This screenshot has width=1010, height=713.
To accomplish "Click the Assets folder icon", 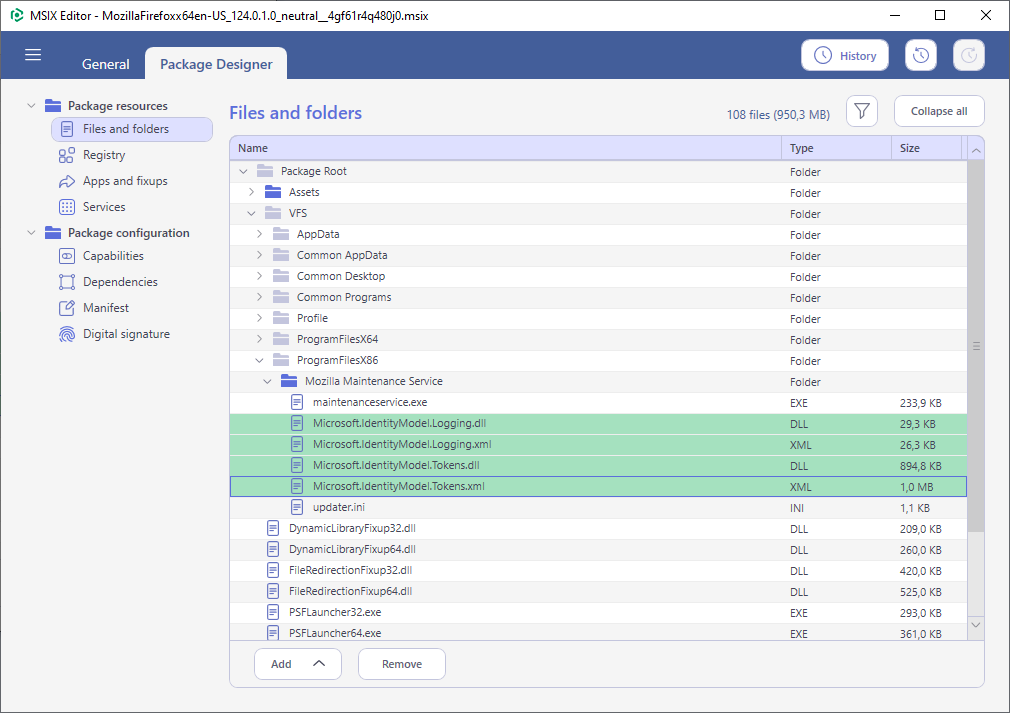I will 273,192.
